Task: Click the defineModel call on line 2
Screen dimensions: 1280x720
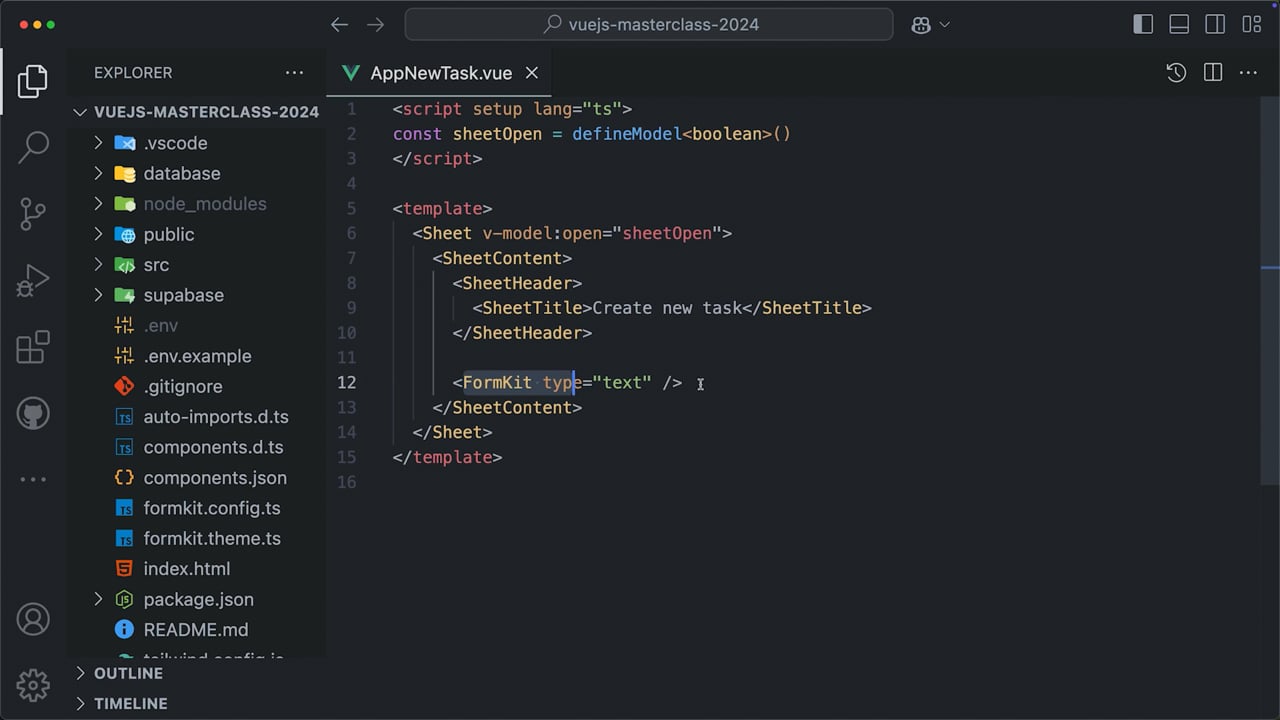Action: [x=627, y=133]
